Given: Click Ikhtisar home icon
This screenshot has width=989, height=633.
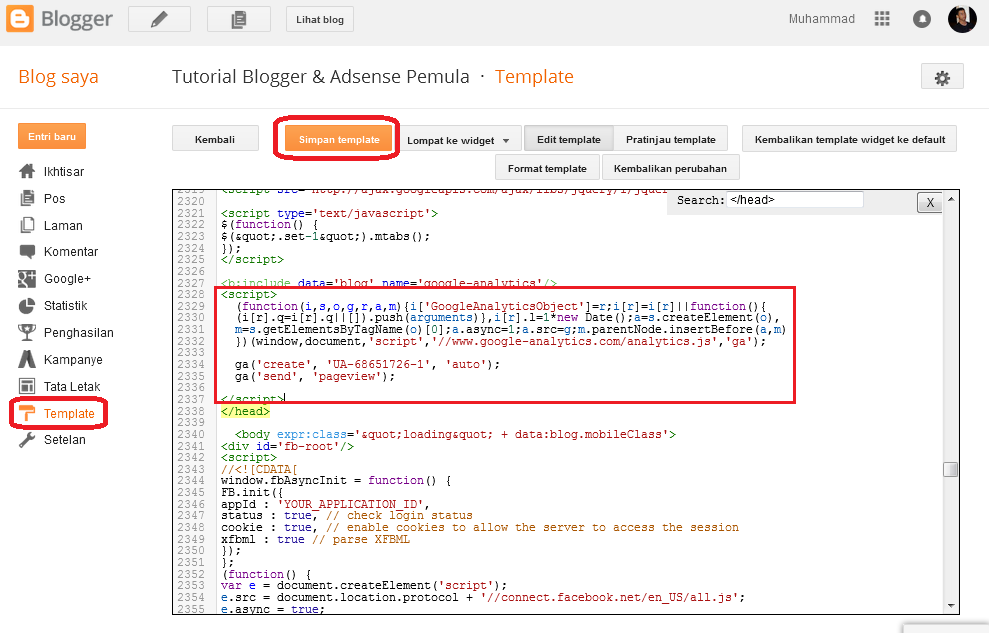Looking at the screenshot, I should point(27,171).
